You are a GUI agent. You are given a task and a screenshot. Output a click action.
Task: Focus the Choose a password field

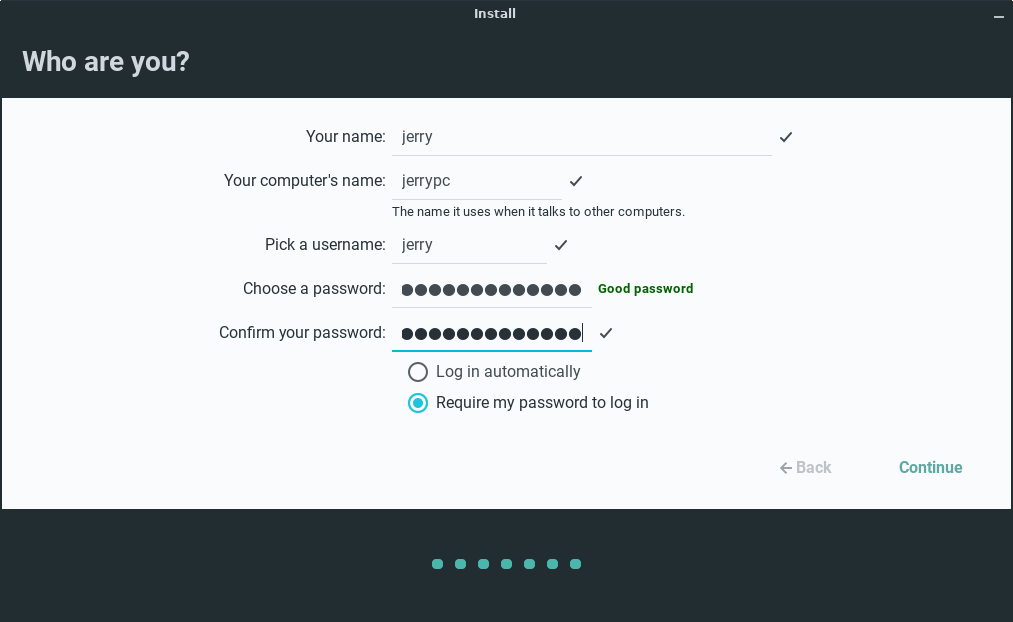pyautogui.click(x=490, y=289)
